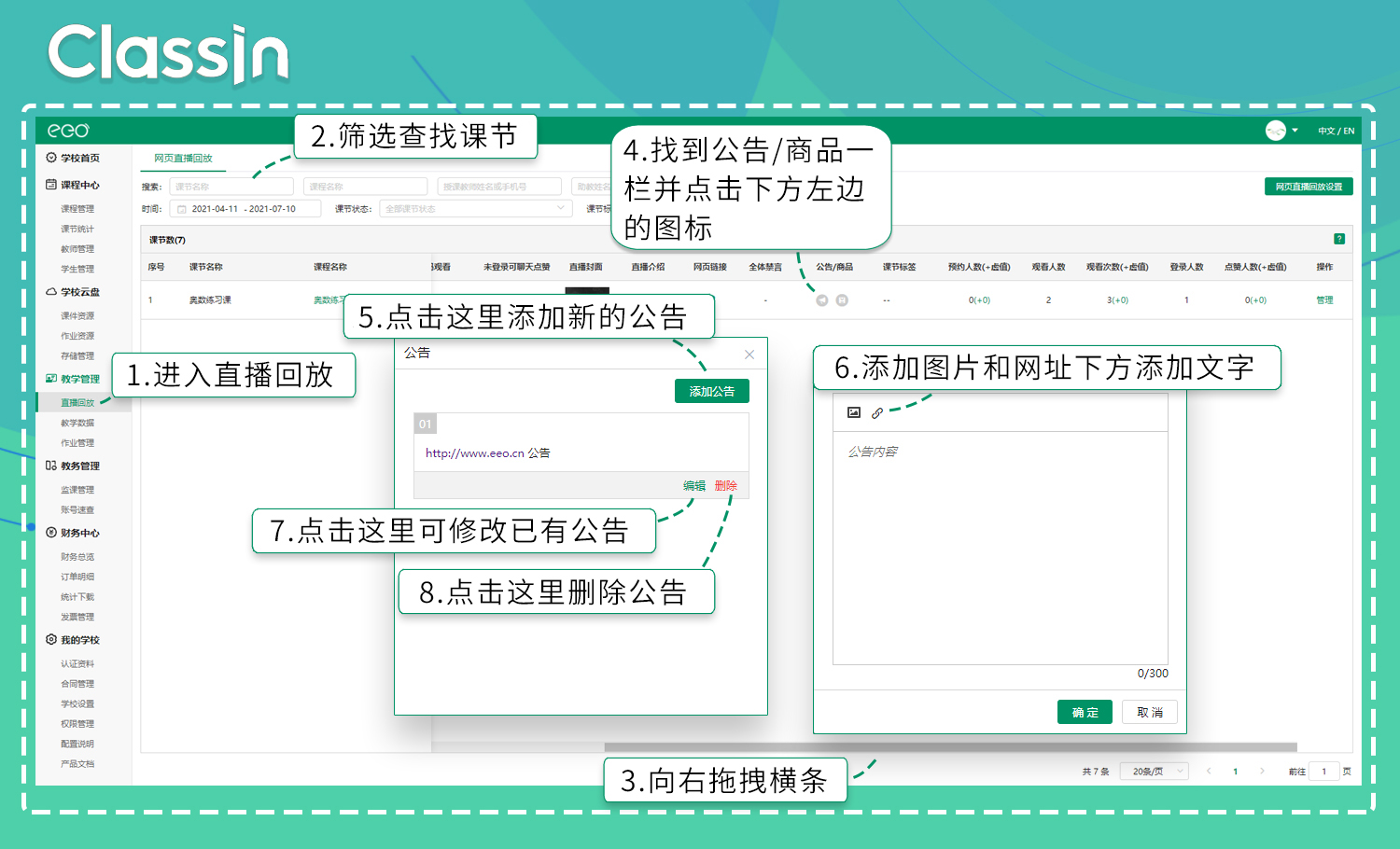Open 课件资源 in sidebar
This screenshot has width=1400, height=849.
[x=77, y=315]
